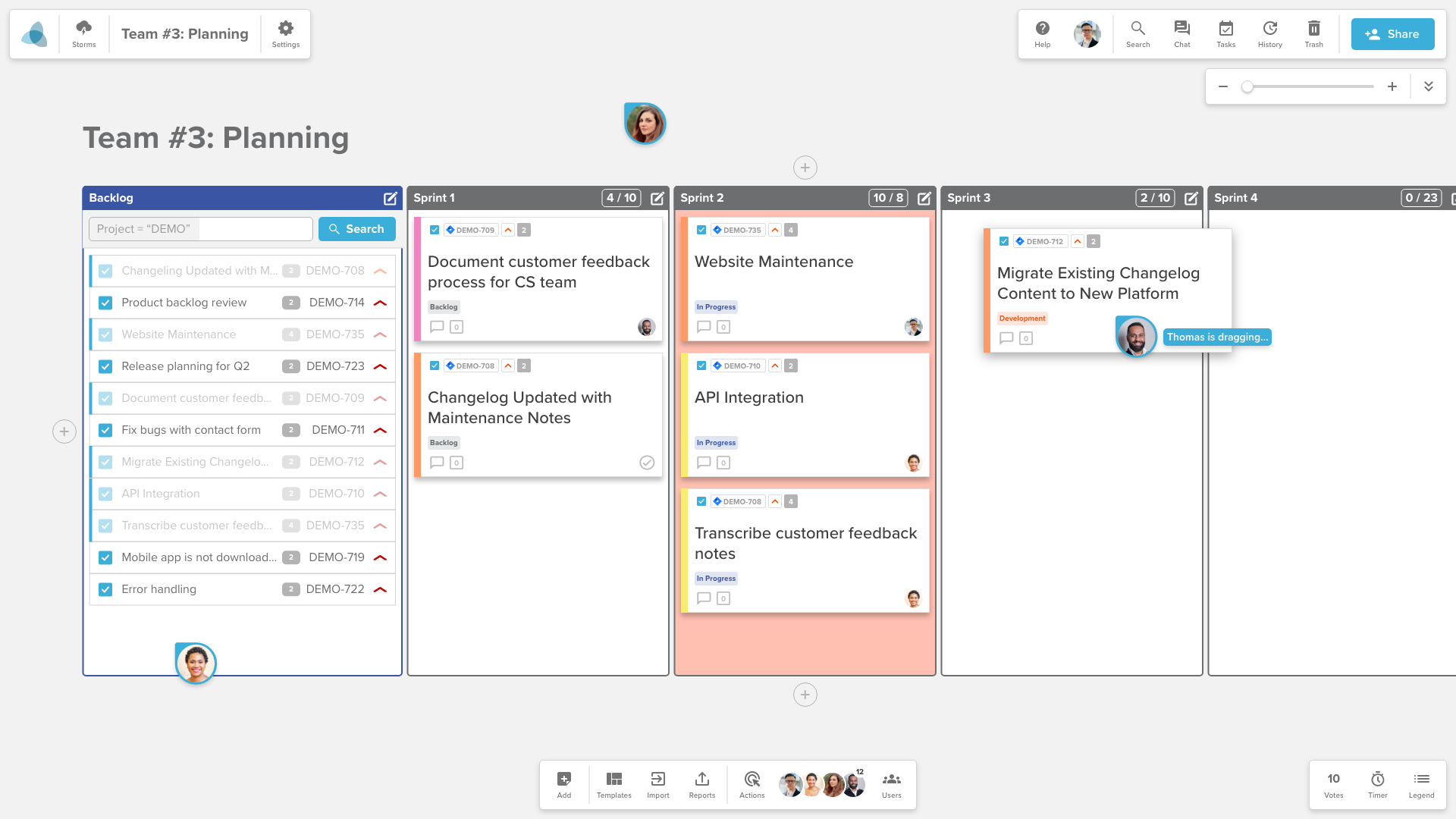
Task: Open the Actions panel
Action: click(752, 784)
